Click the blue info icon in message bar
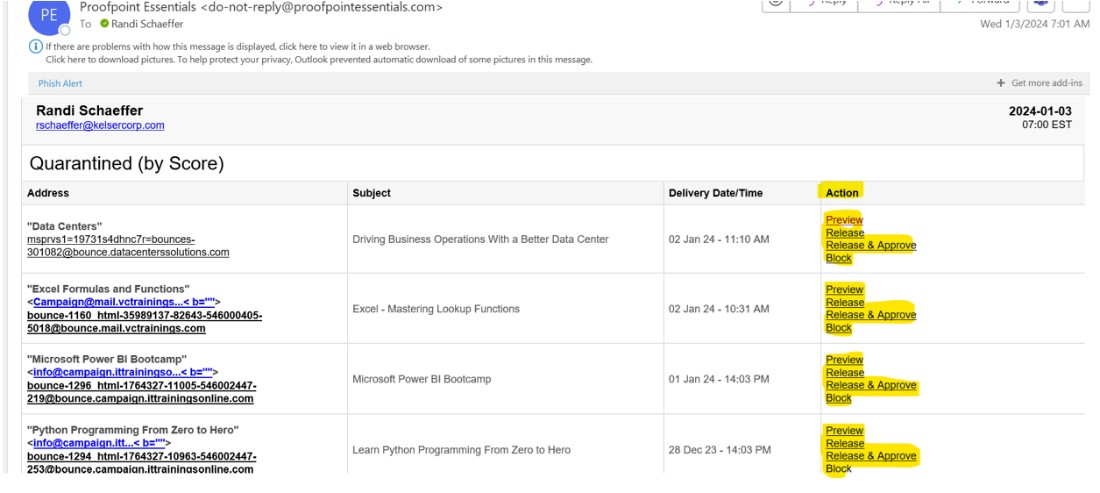1100x493 pixels. coord(36,46)
